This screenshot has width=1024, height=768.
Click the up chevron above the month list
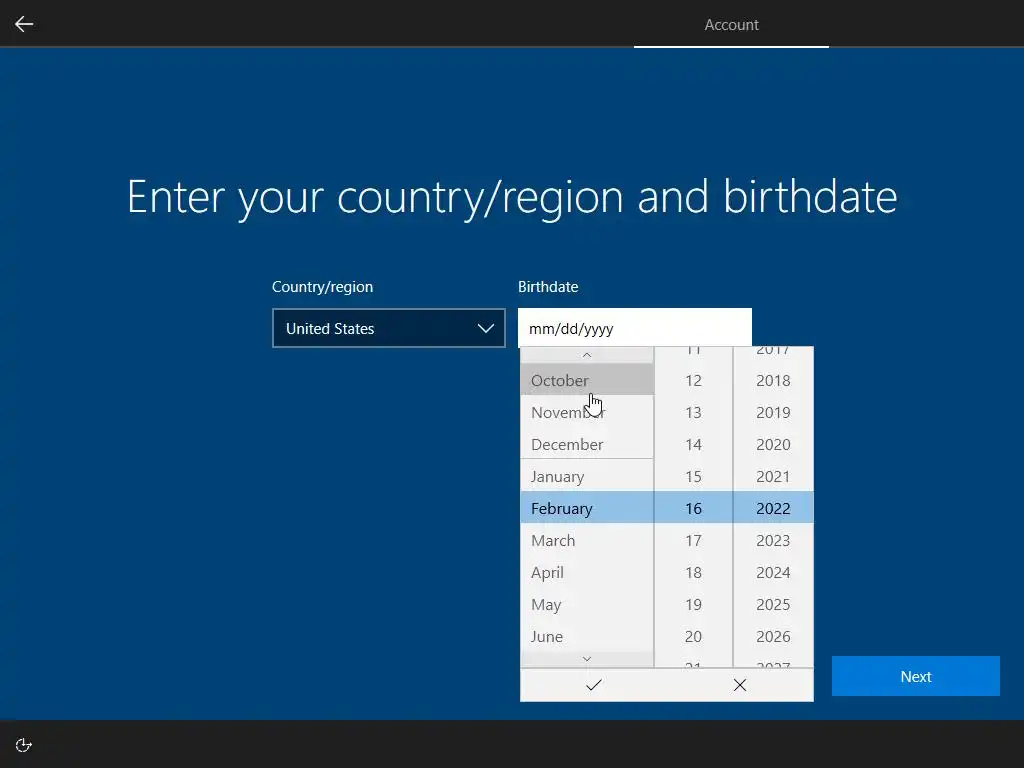click(586, 355)
